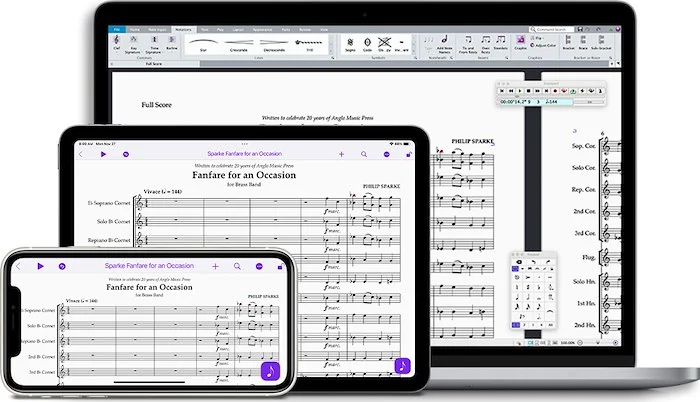Insert the Segno symbol

[x=350, y=45]
